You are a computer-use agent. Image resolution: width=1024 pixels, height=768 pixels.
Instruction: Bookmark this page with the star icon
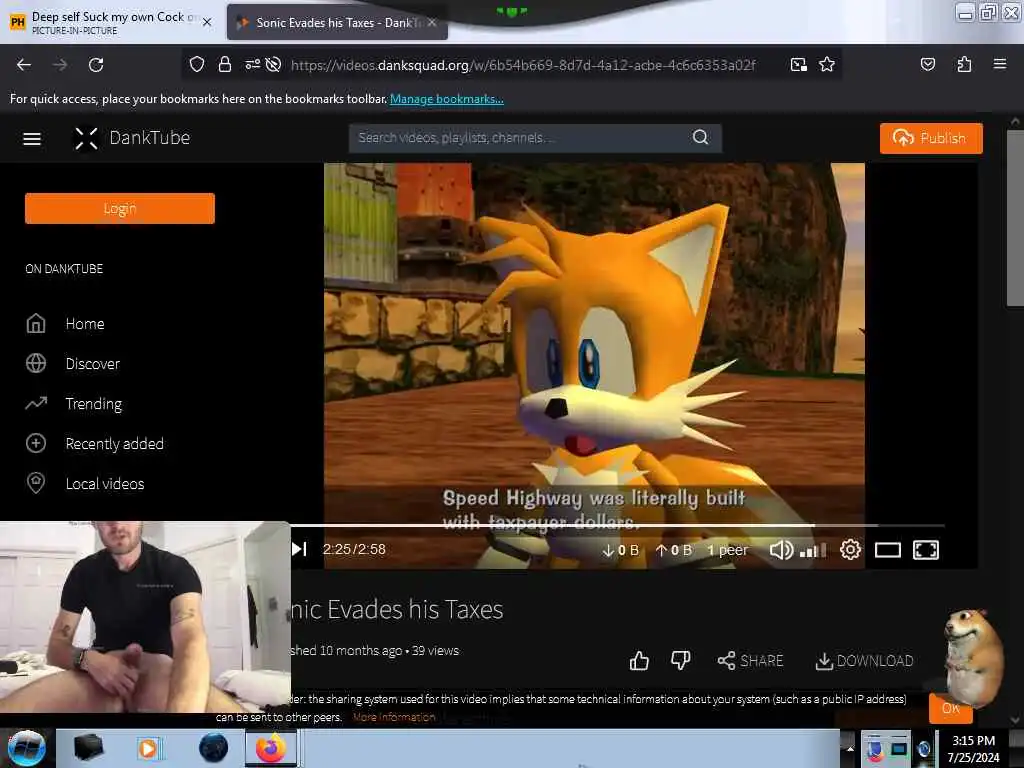coord(827,65)
